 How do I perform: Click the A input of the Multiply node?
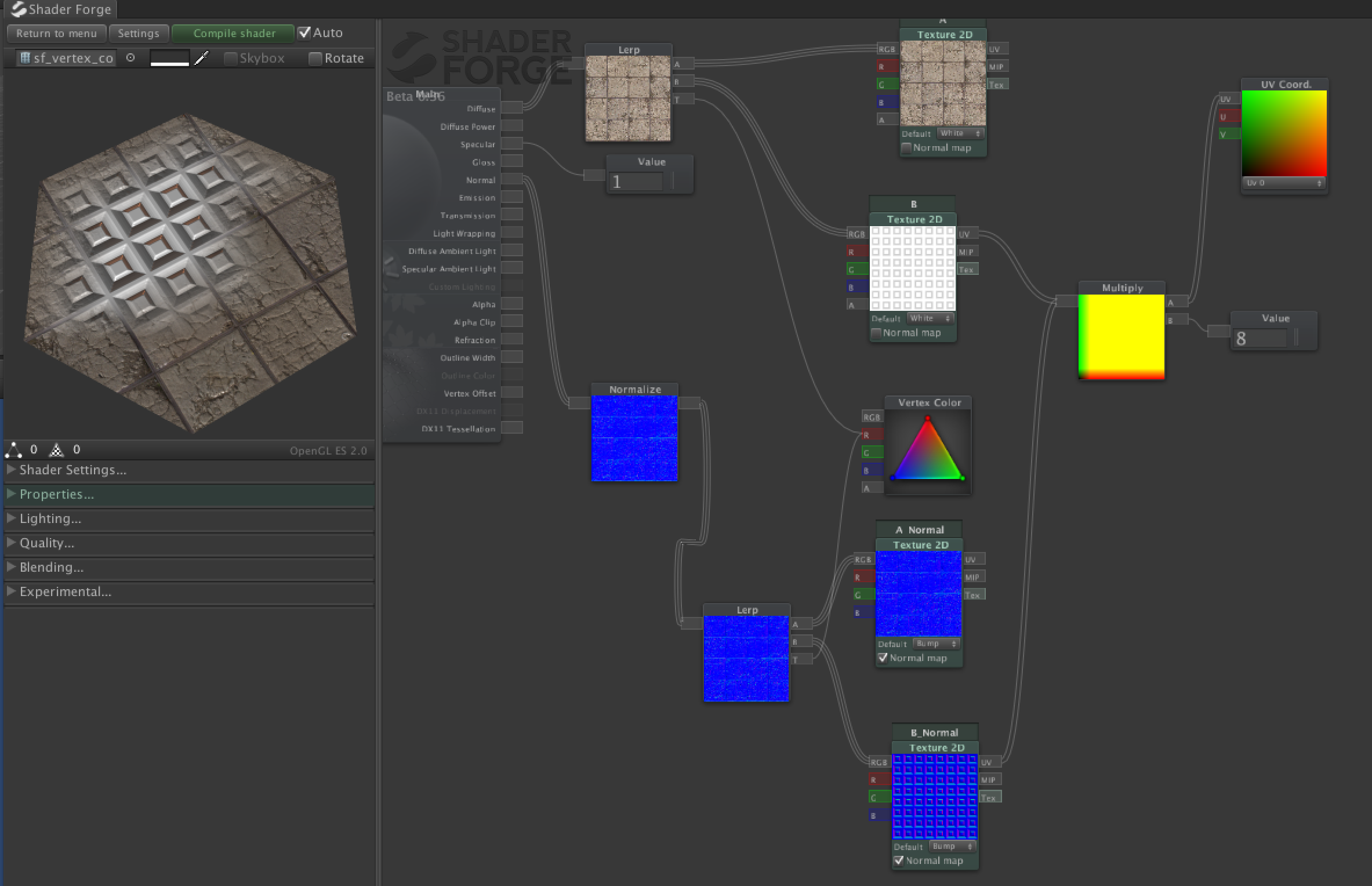pos(1176,302)
